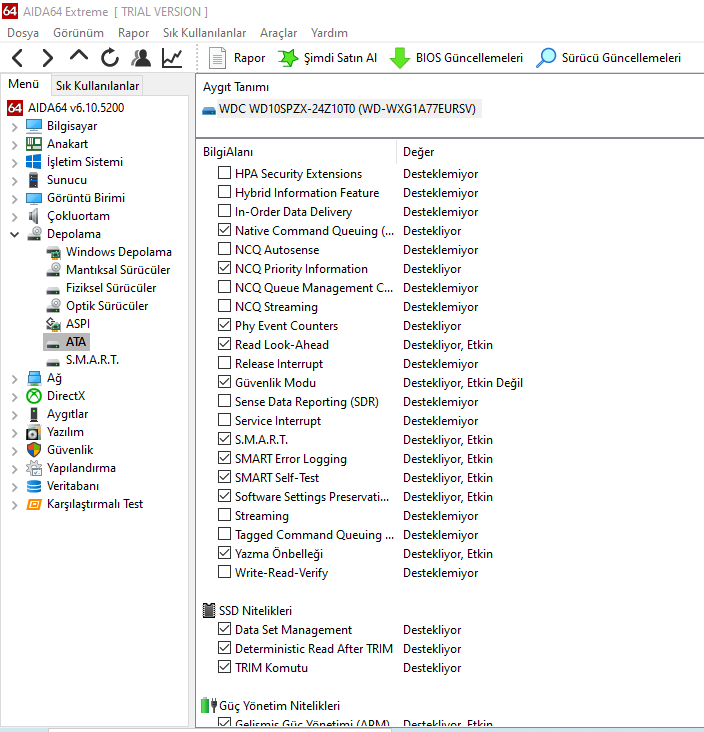Toggle HPA Security Extensions checkbox
This screenshot has height=732, width=704.
click(225, 173)
